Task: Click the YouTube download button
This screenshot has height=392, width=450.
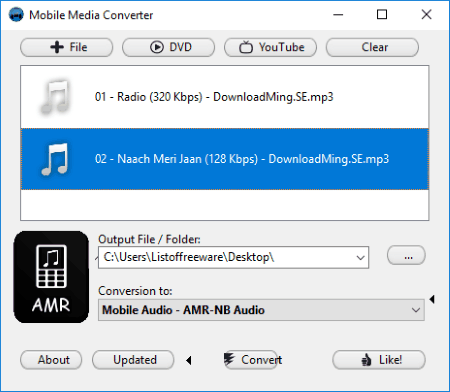Action: (270, 47)
